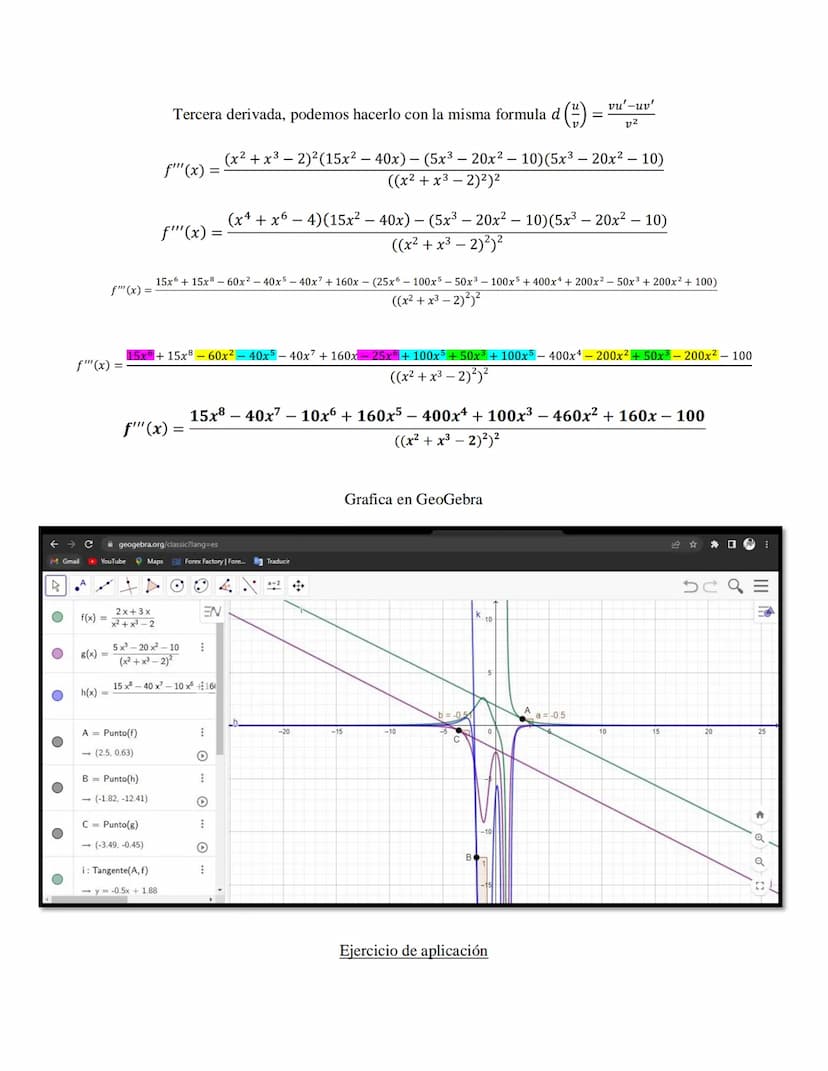
Task: Click the Algebra panel horizontal scrollbar
Action: point(89,900)
